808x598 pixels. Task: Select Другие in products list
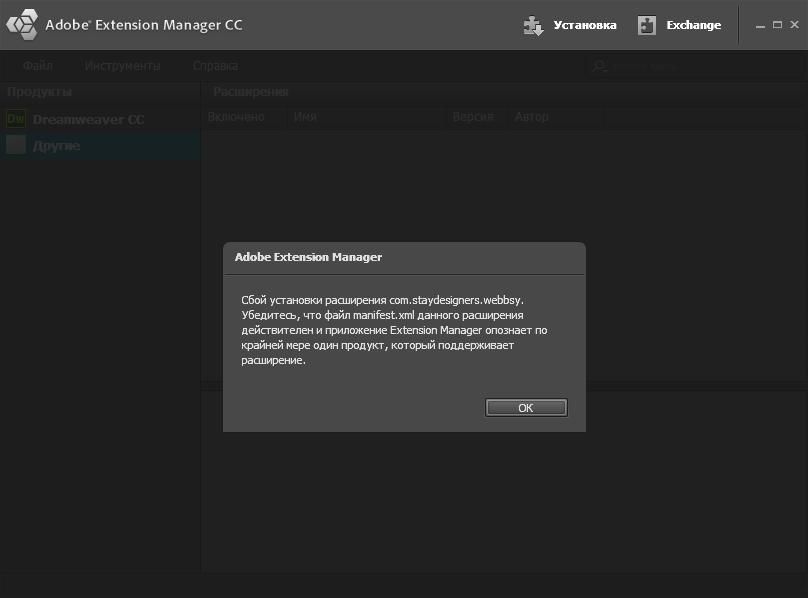pos(100,146)
